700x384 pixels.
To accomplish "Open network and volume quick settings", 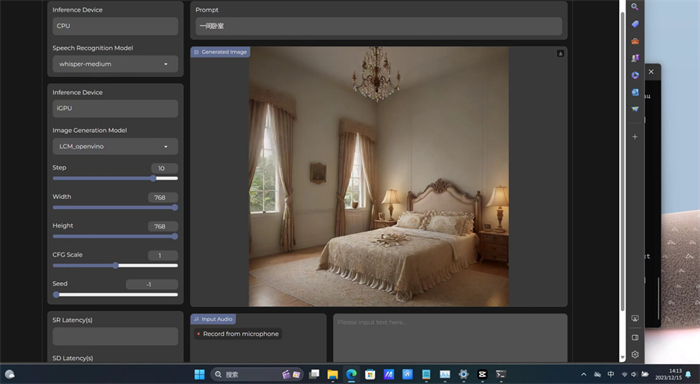I will tap(634, 374).
